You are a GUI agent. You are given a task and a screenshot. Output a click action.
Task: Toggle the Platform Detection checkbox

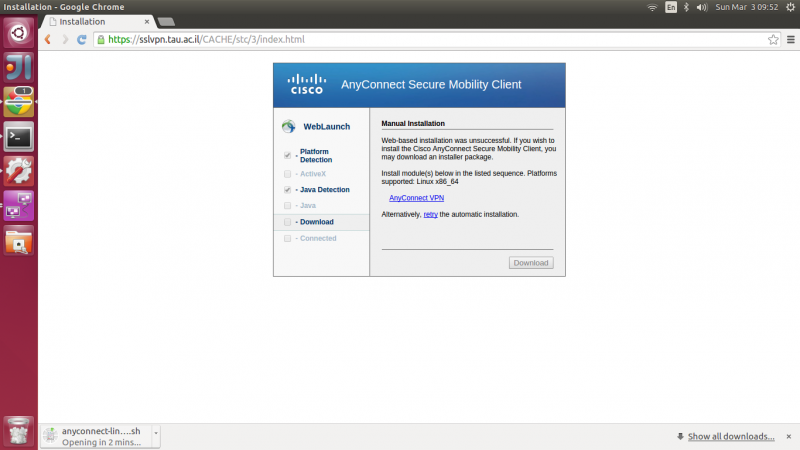[x=288, y=155]
